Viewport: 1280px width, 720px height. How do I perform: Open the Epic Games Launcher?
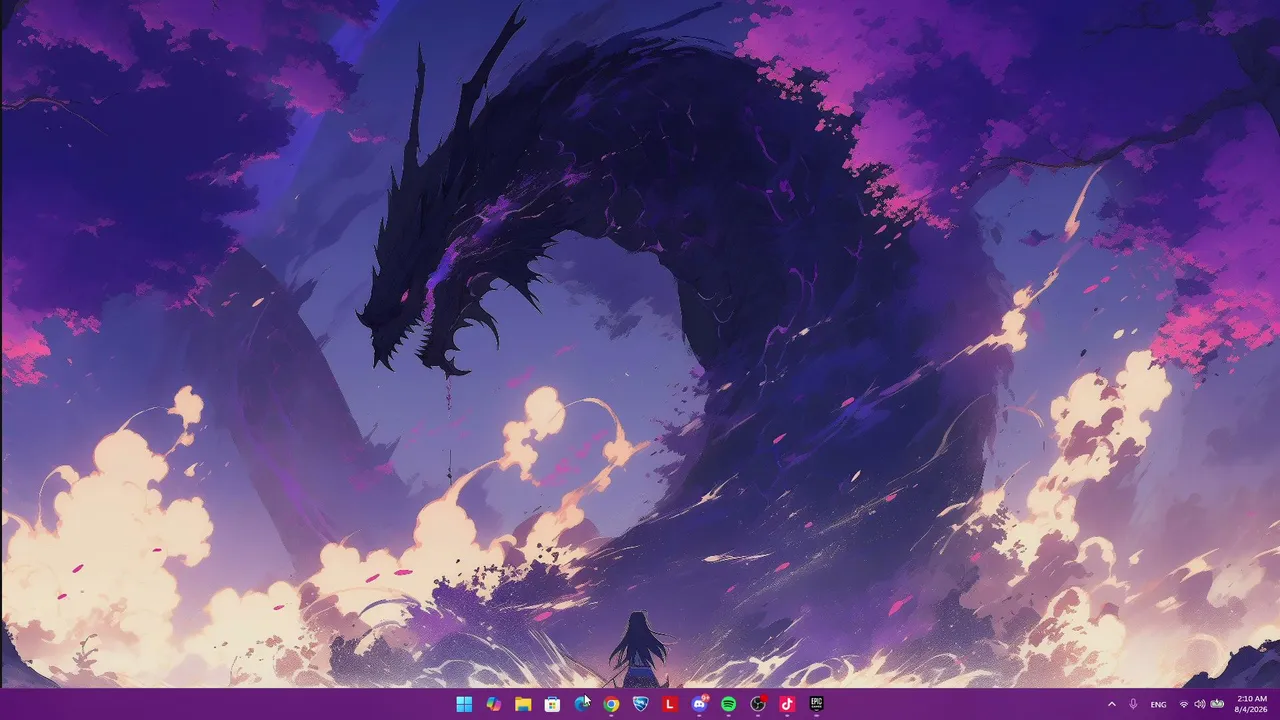816,704
